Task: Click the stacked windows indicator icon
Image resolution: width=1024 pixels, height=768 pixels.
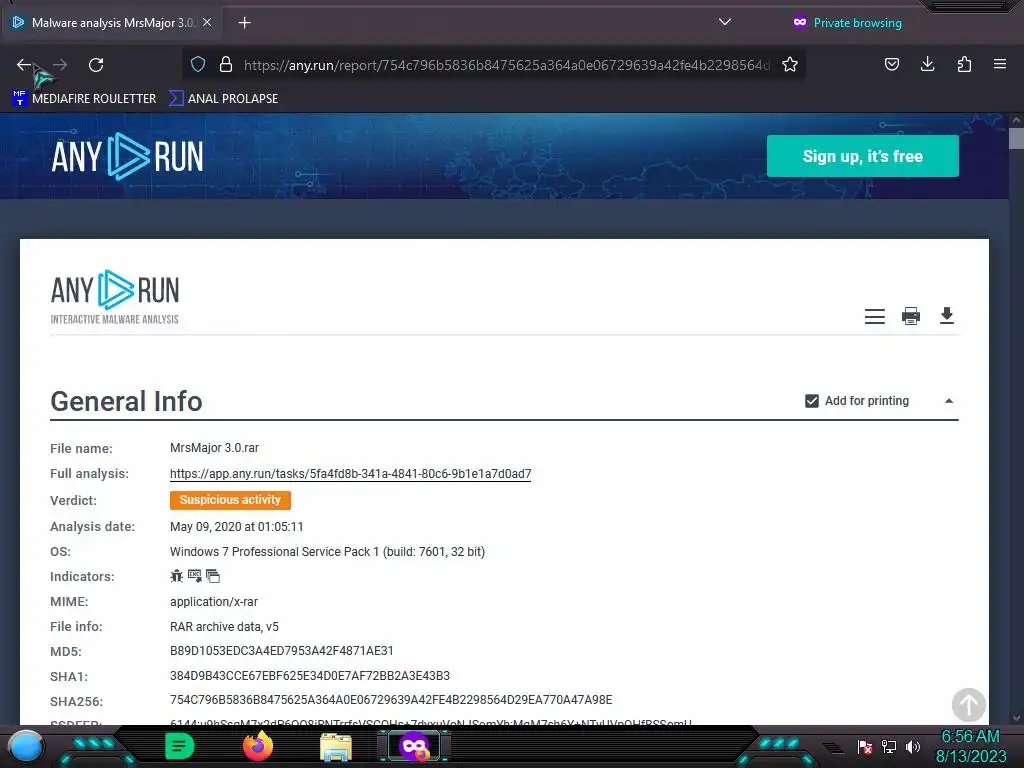Action: (213, 576)
